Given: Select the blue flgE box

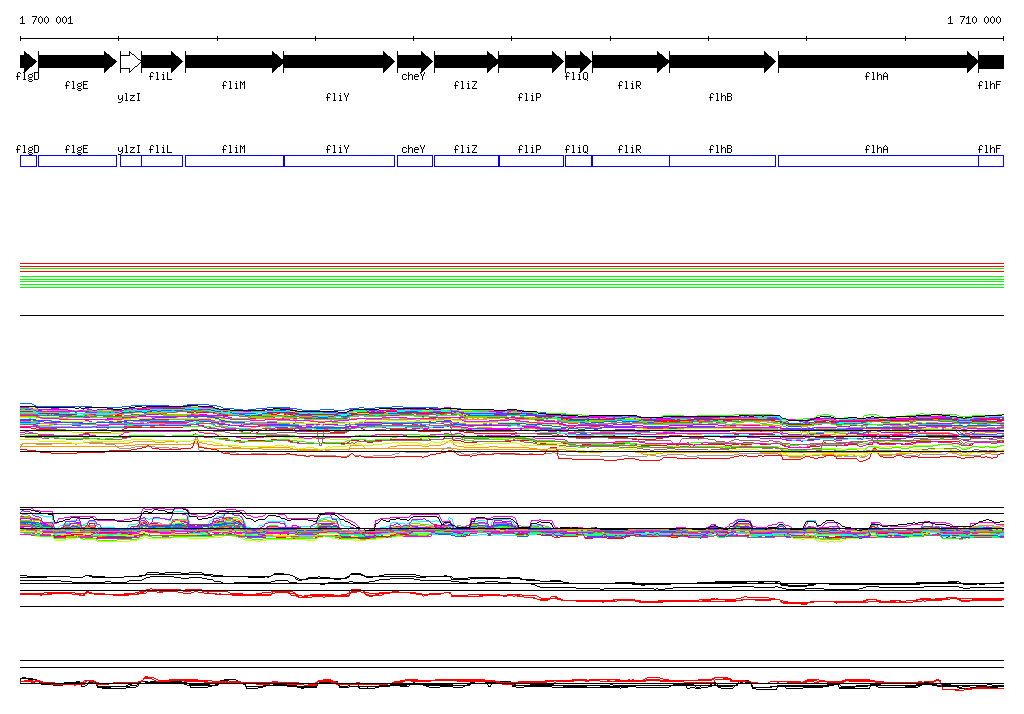Looking at the screenshot, I should (78, 161).
